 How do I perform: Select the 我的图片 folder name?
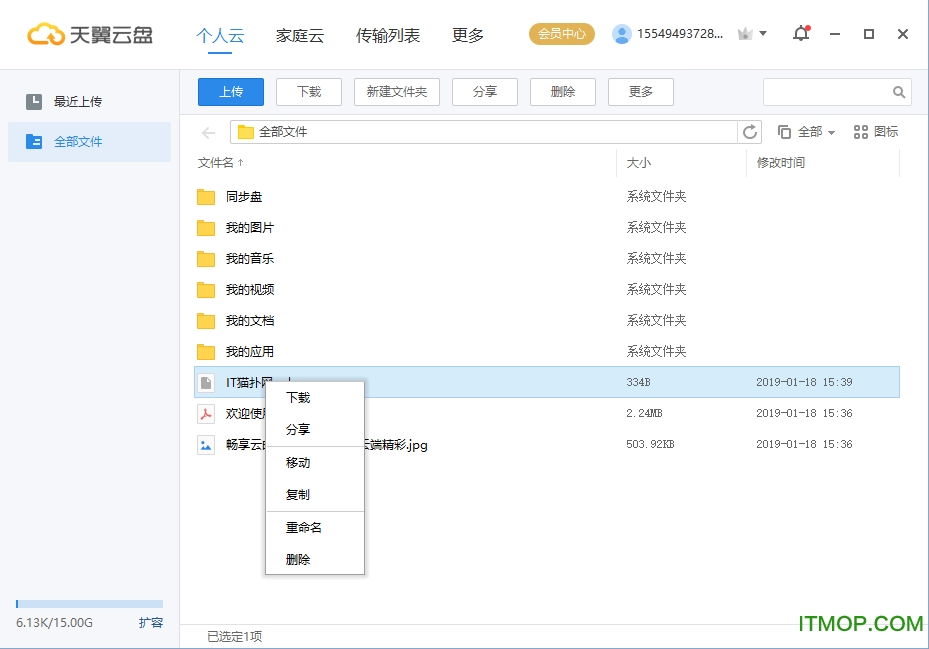(249, 228)
